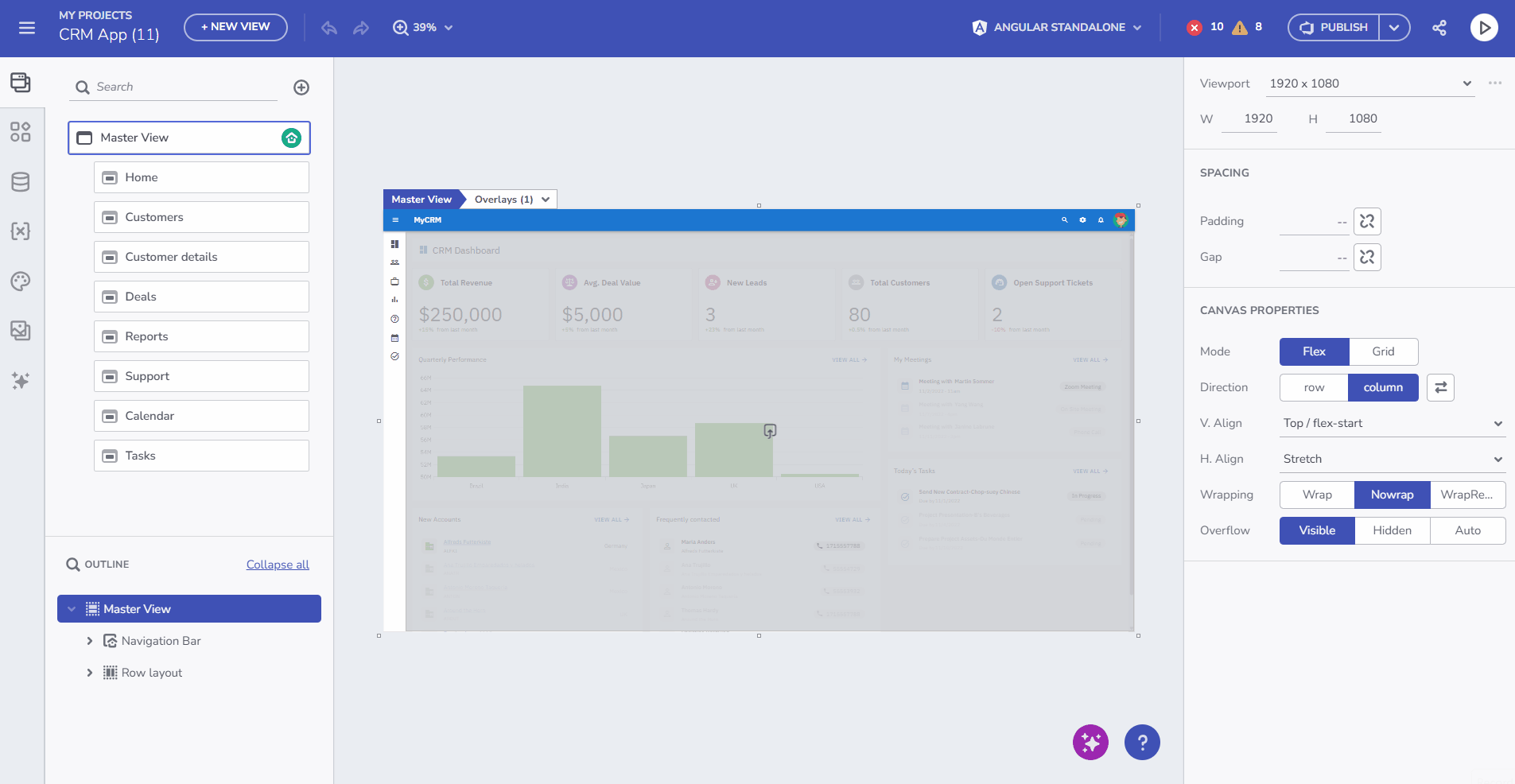Click the Share icon in the top bar
This screenshot has width=1515, height=784.
coord(1439,27)
